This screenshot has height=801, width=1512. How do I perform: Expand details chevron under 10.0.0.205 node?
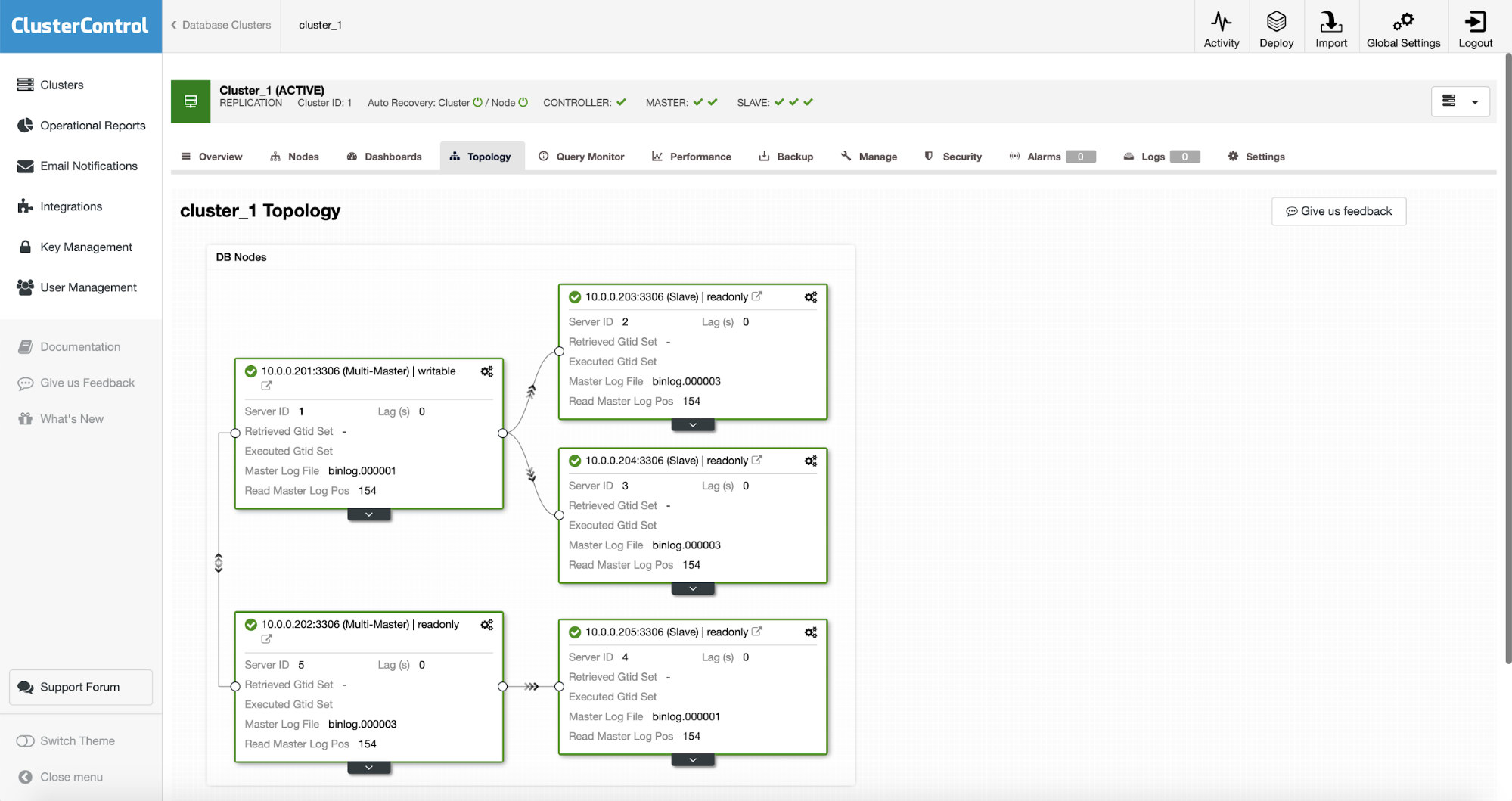693,760
